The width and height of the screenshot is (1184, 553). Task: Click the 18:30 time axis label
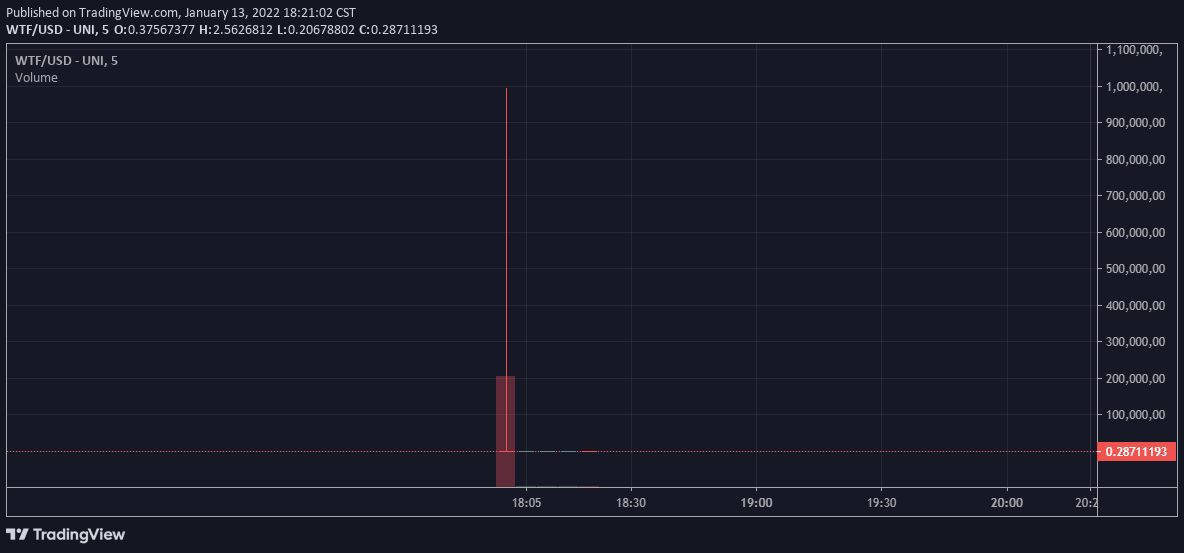click(631, 503)
